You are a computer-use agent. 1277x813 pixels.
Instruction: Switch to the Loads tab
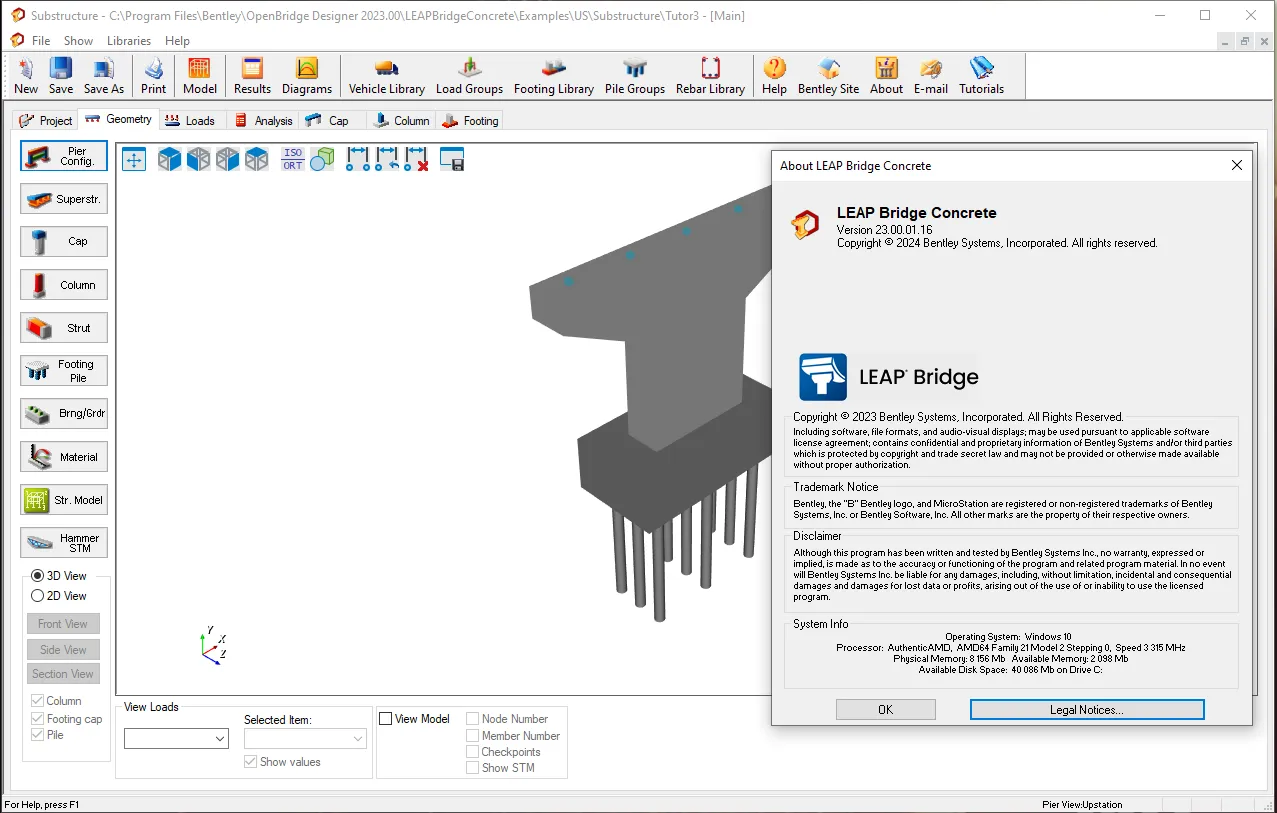[190, 120]
